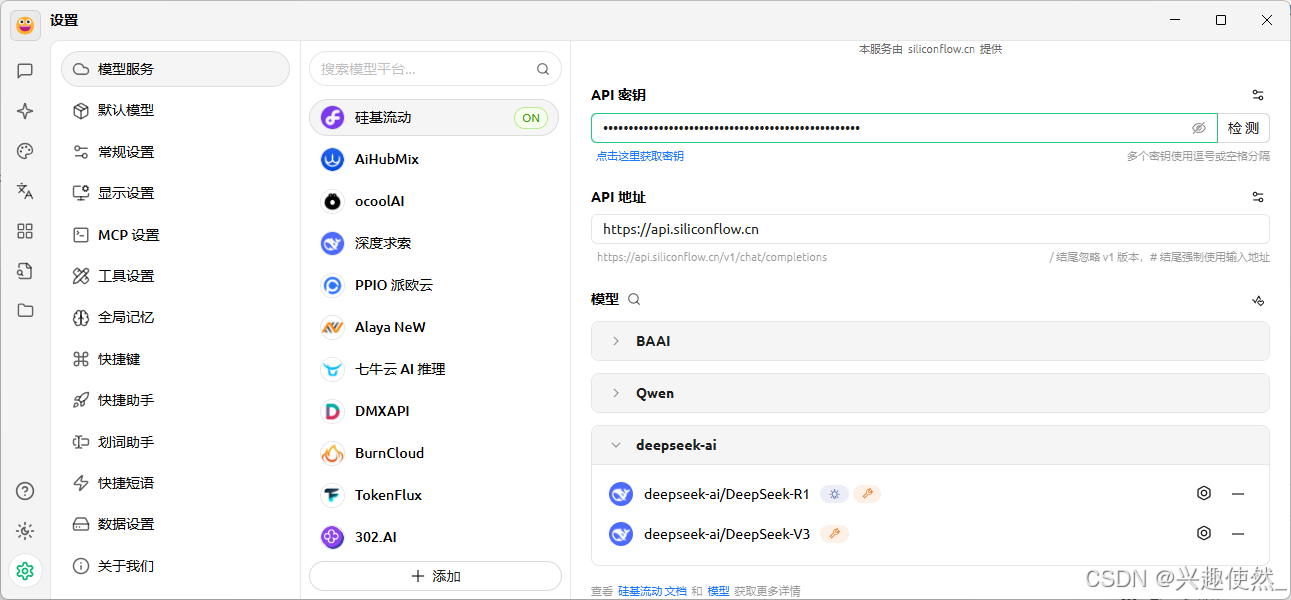Screen dimensions: 1291x600
Task: Select 深度求索 provider
Action: (x=434, y=243)
